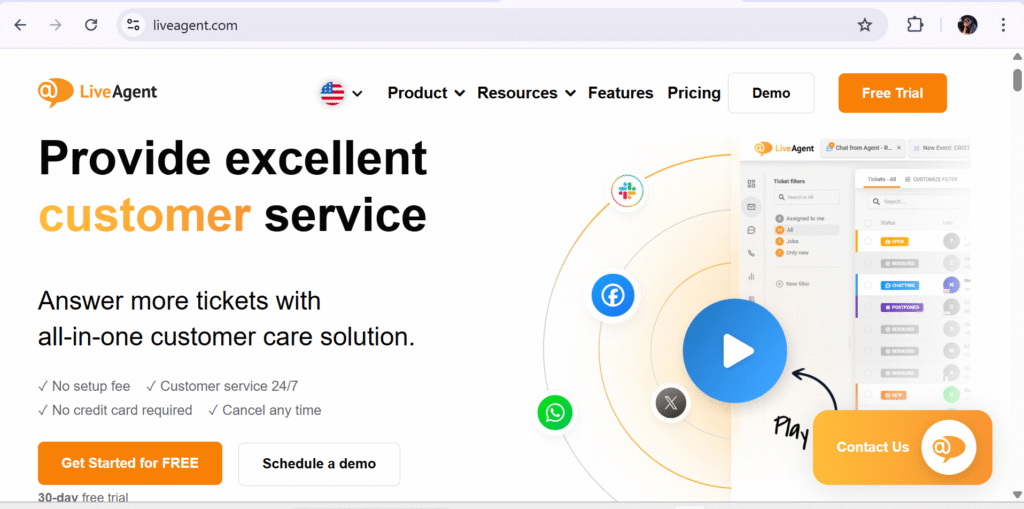Click the LiveAgent logo in header
This screenshot has height=509, width=1024.
pyautogui.click(x=97, y=92)
